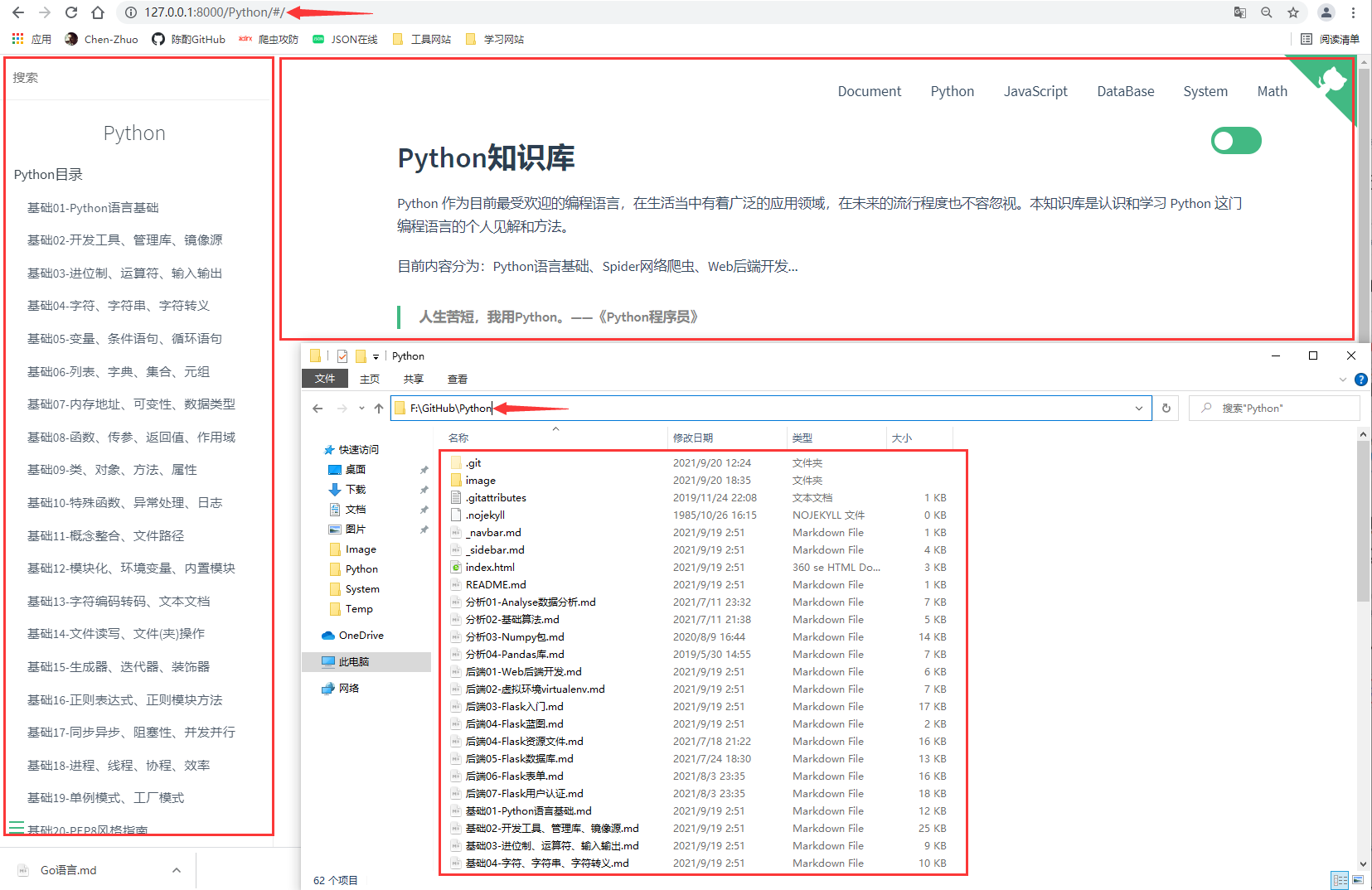This screenshot has width=1372, height=890.
Task: Click the Document link in the site navigation
Action: pos(869,91)
